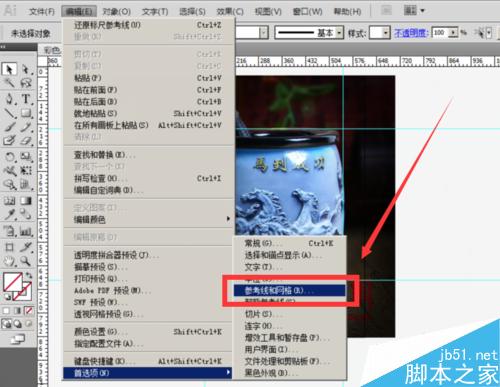Select the Selection (black arrow) tool
This screenshot has height=387, width=500.
coord(9,69)
